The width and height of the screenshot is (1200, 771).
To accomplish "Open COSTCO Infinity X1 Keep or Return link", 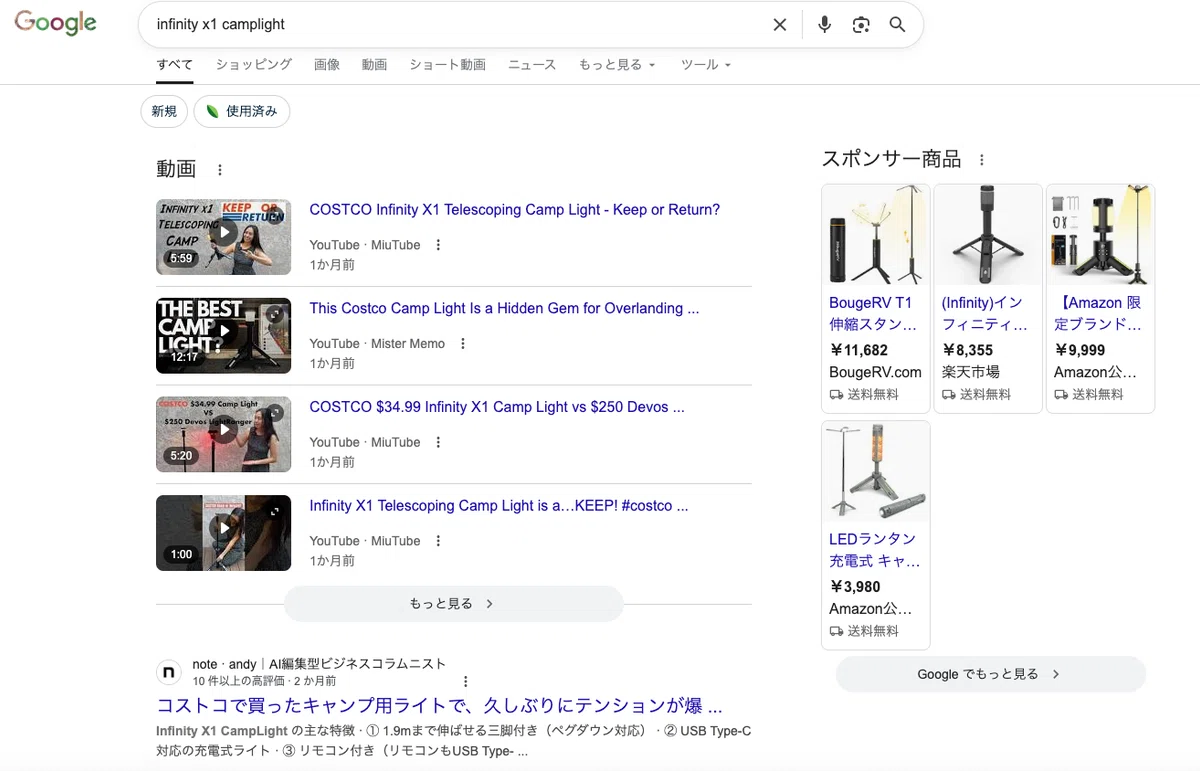I will pyautogui.click(x=515, y=210).
